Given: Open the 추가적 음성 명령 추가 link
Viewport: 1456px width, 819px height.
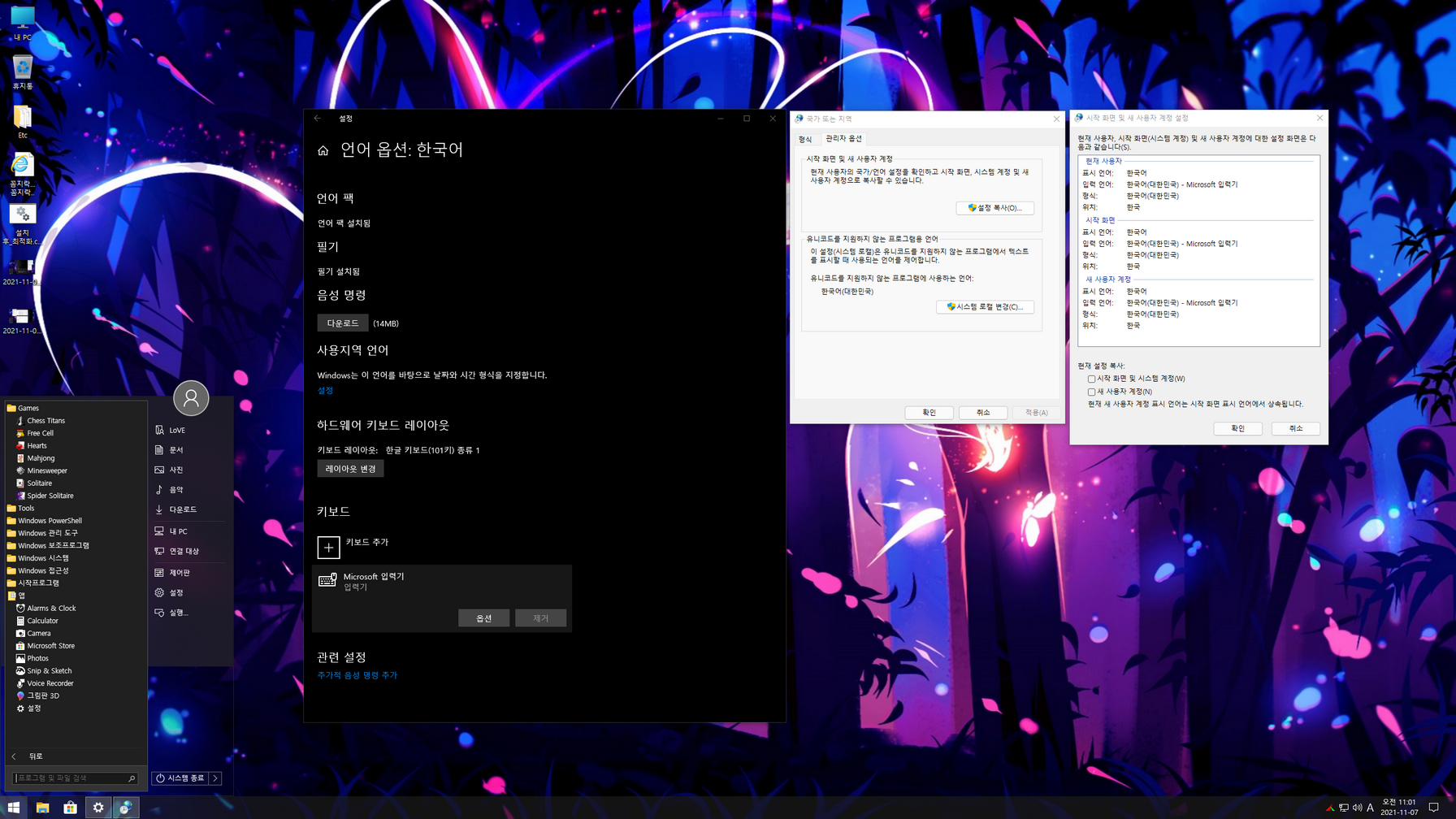Looking at the screenshot, I should (357, 675).
